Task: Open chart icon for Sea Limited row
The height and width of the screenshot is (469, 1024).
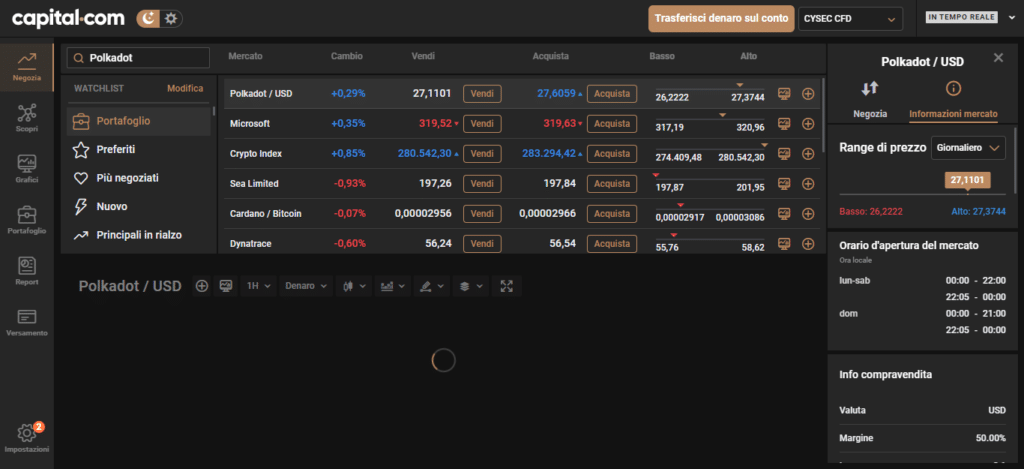Action: pos(784,184)
